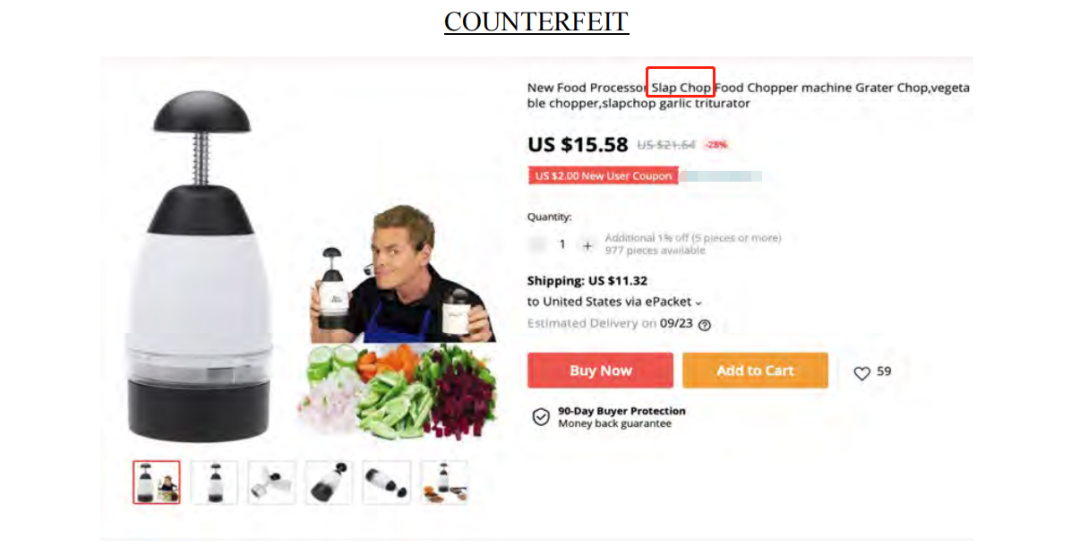Increase quantity with the plus button

coord(587,245)
